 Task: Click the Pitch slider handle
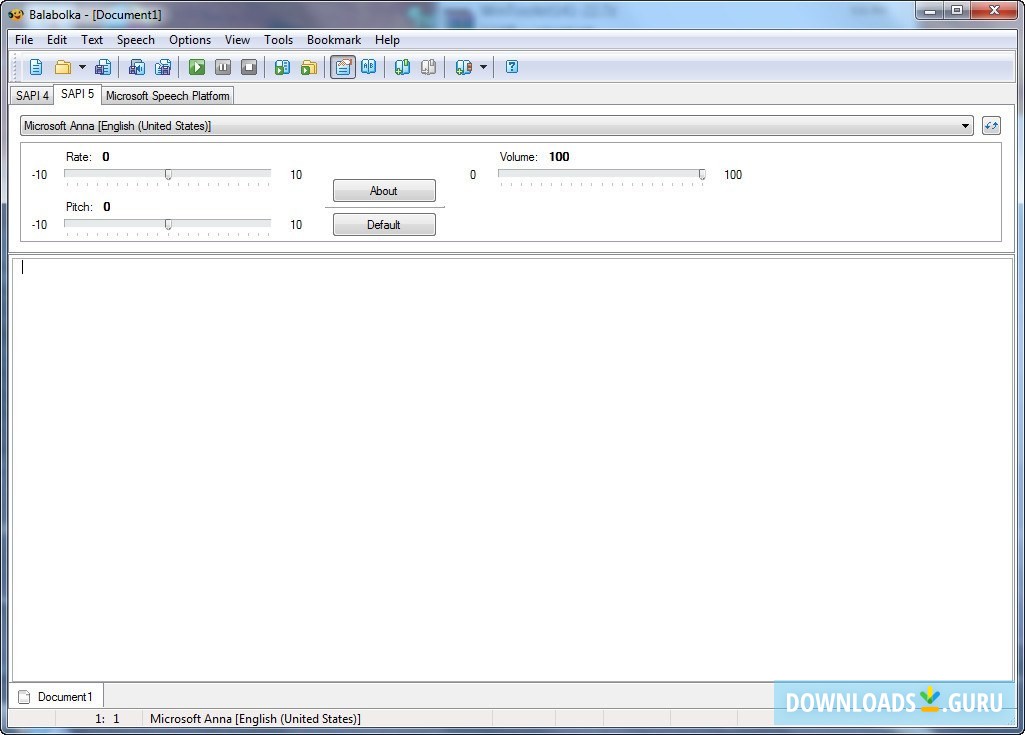pyautogui.click(x=168, y=224)
